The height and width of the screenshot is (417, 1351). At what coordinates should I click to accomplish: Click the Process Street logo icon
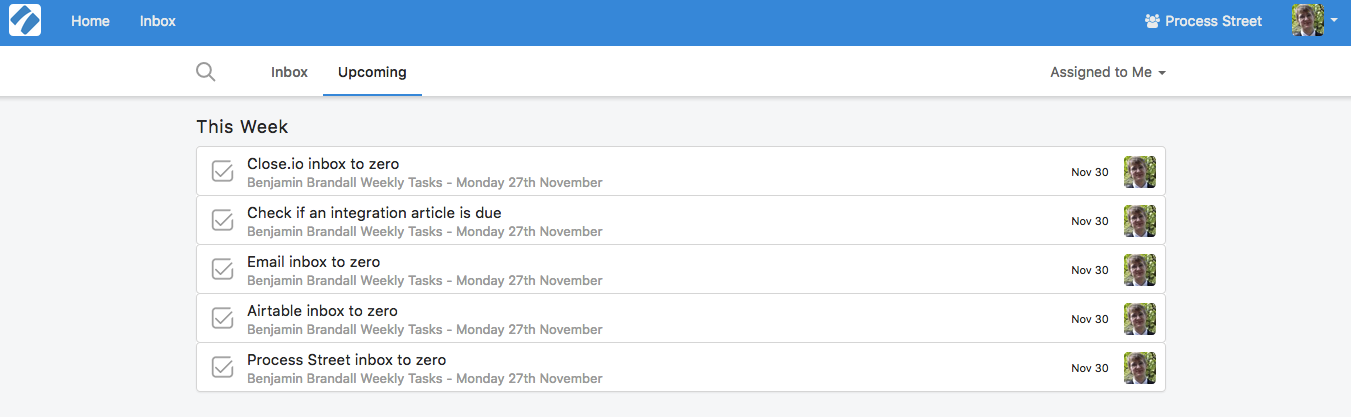pyautogui.click(x=25, y=21)
